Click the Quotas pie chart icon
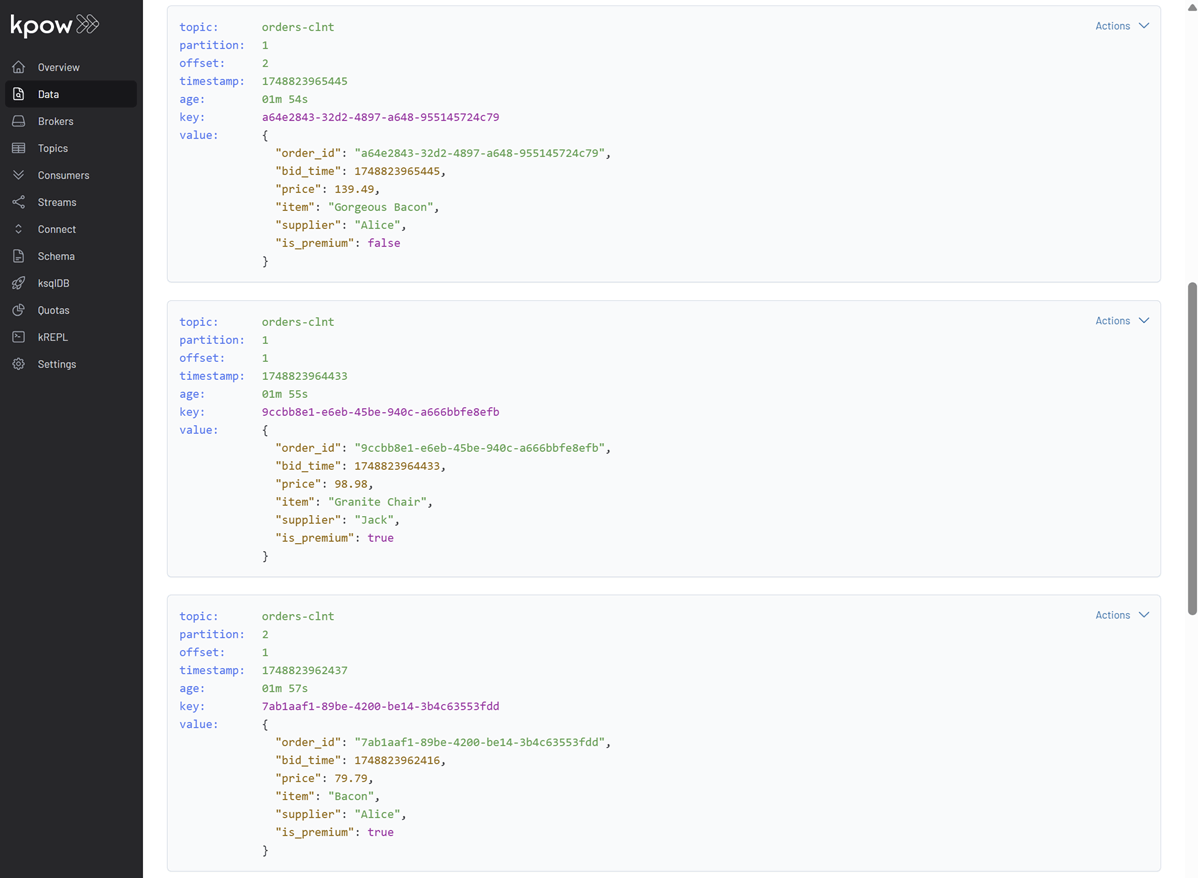 18,310
